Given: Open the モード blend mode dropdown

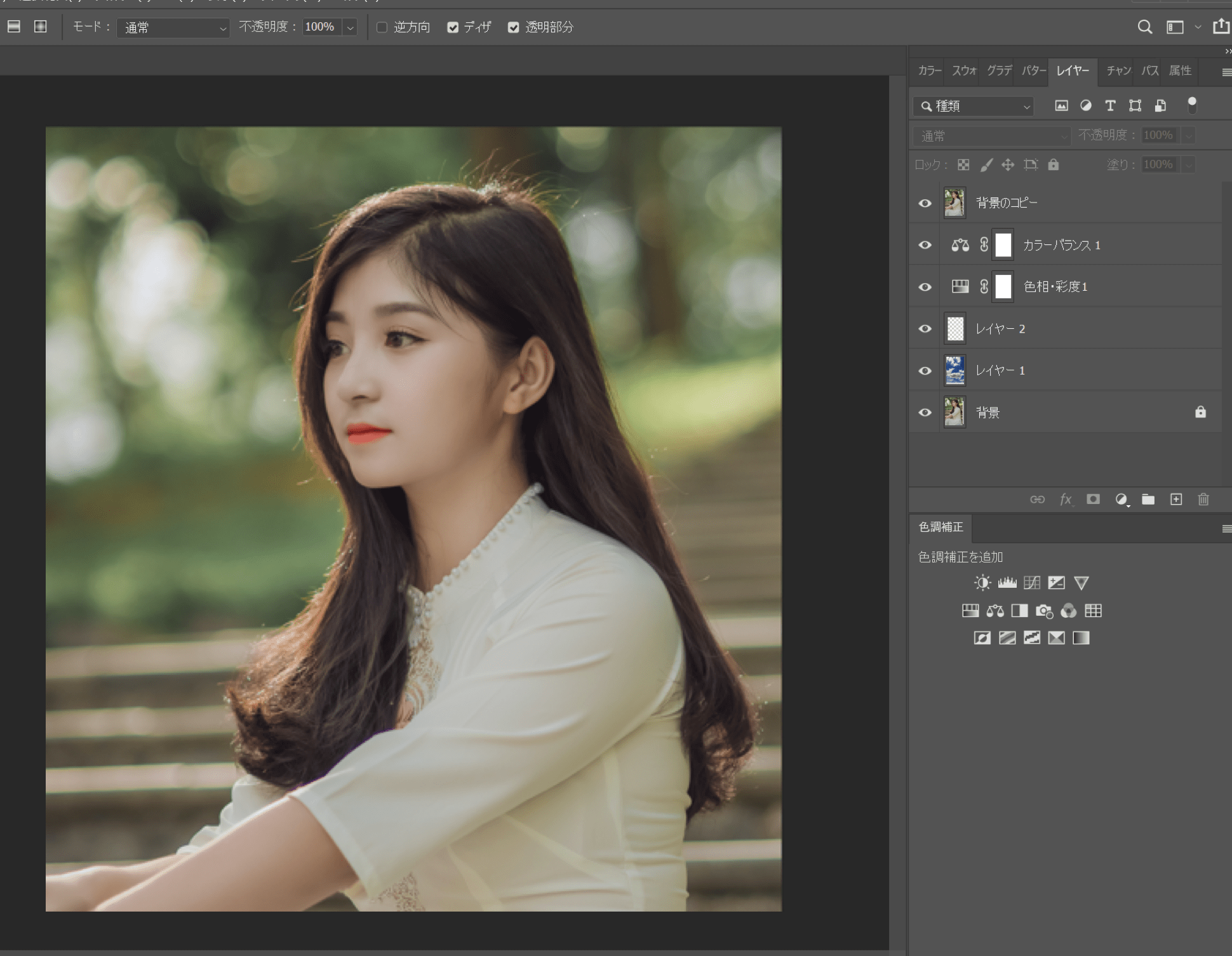Looking at the screenshot, I should (173, 27).
